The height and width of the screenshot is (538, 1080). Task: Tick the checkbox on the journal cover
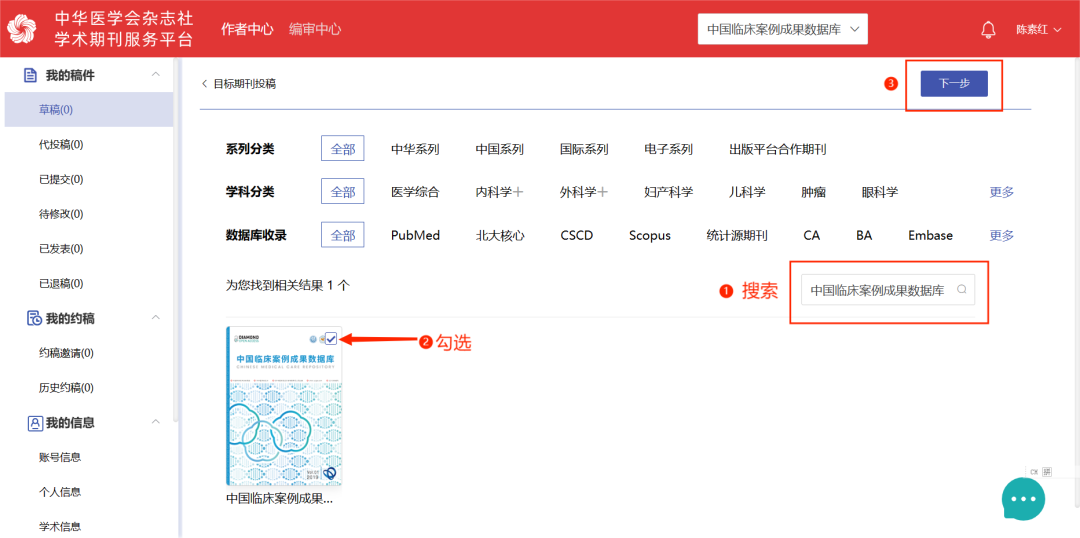click(331, 338)
